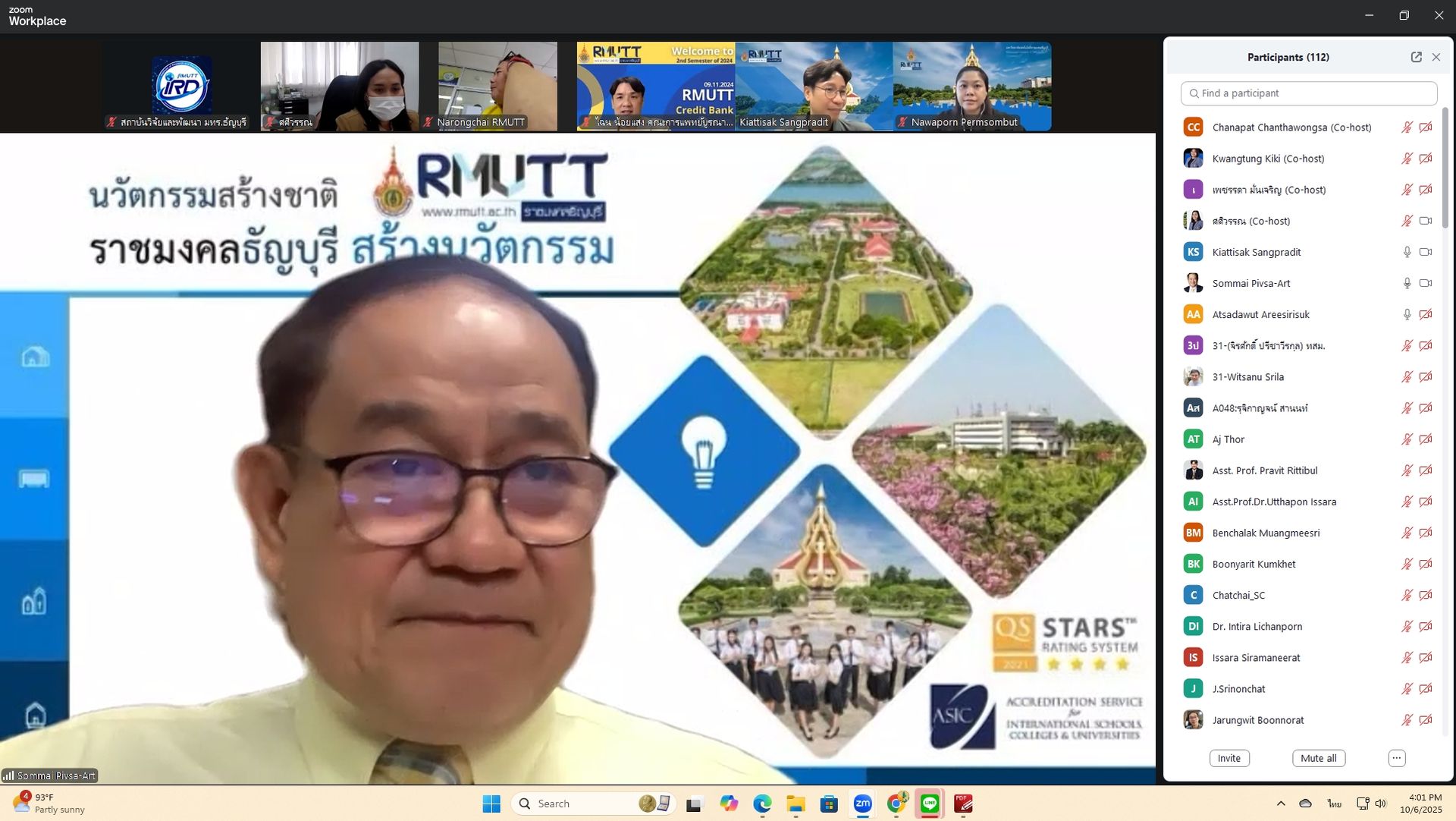Image resolution: width=1456 pixels, height=821 pixels.
Task: Click the Participants list vertical scrollbar
Action: pos(1445,167)
